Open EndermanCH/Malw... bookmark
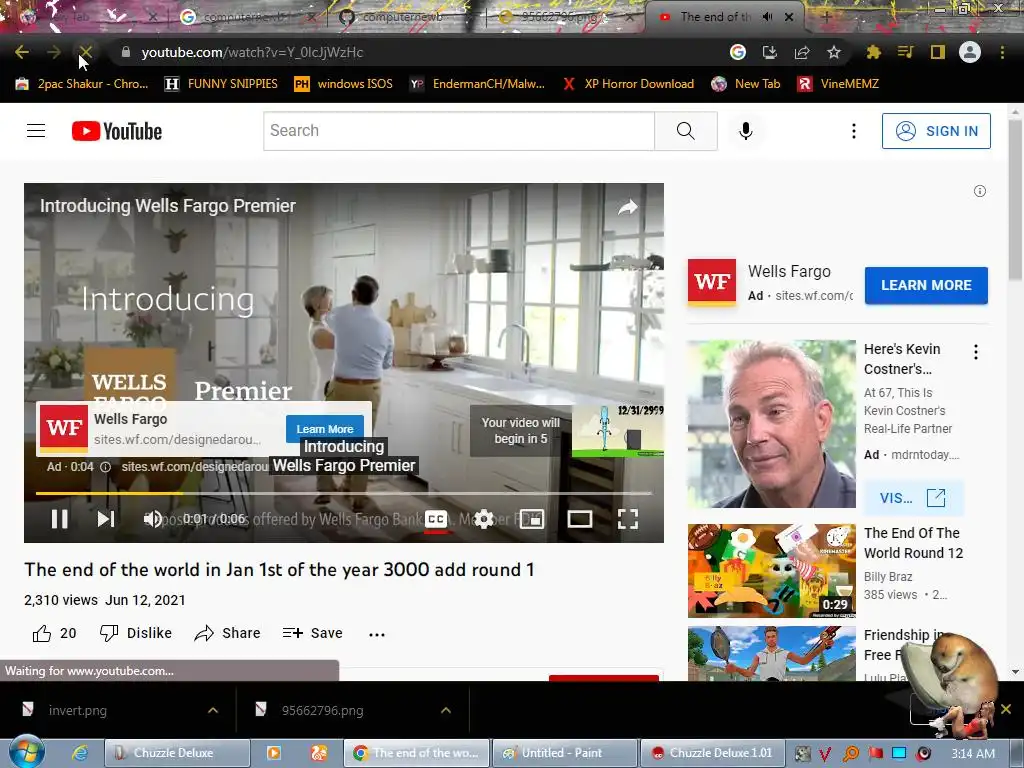This screenshot has width=1024, height=768. (x=477, y=84)
